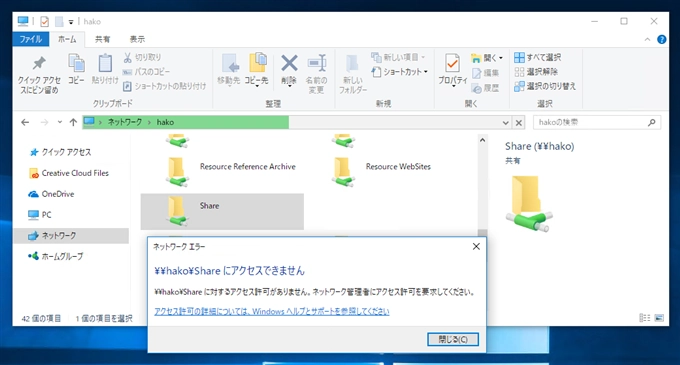The image size is (680, 365).
Task: Click the file list scroll up arrow
Action: (482, 140)
